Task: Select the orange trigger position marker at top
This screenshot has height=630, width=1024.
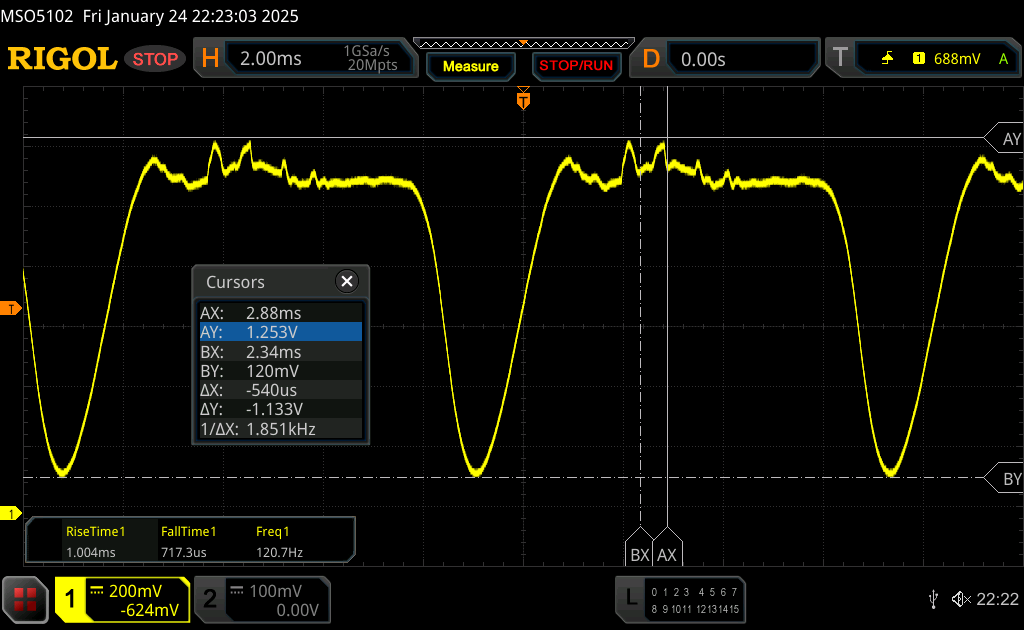Action: pos(522,99)
